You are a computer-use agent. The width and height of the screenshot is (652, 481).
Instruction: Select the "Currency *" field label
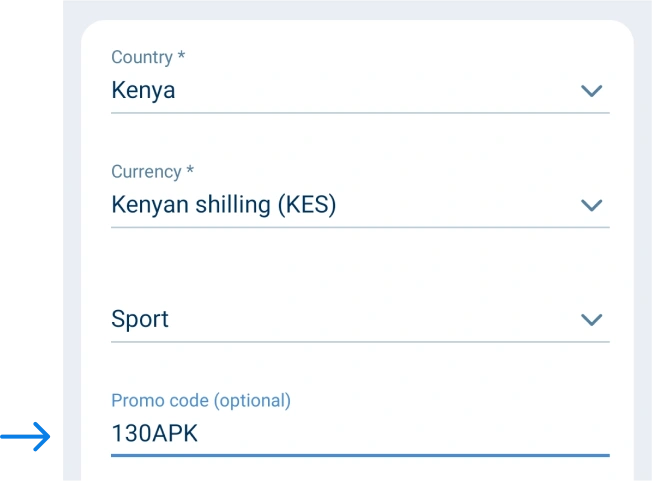(x=152, y=172)
